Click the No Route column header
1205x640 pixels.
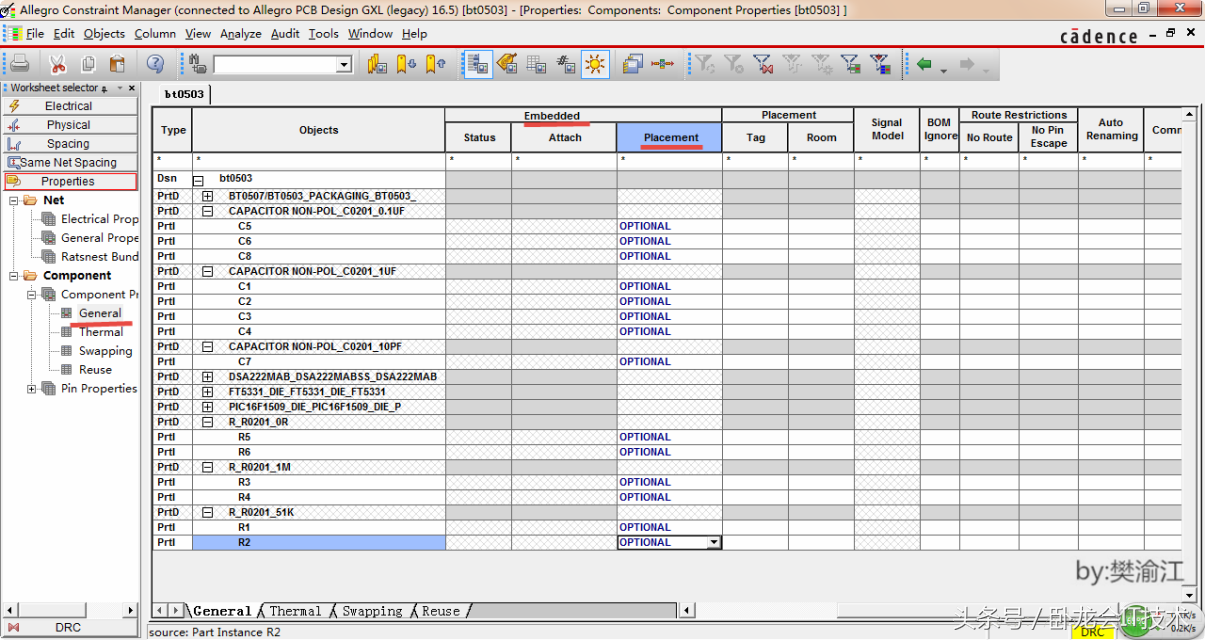pyautogui.click(x=989, y=138)
